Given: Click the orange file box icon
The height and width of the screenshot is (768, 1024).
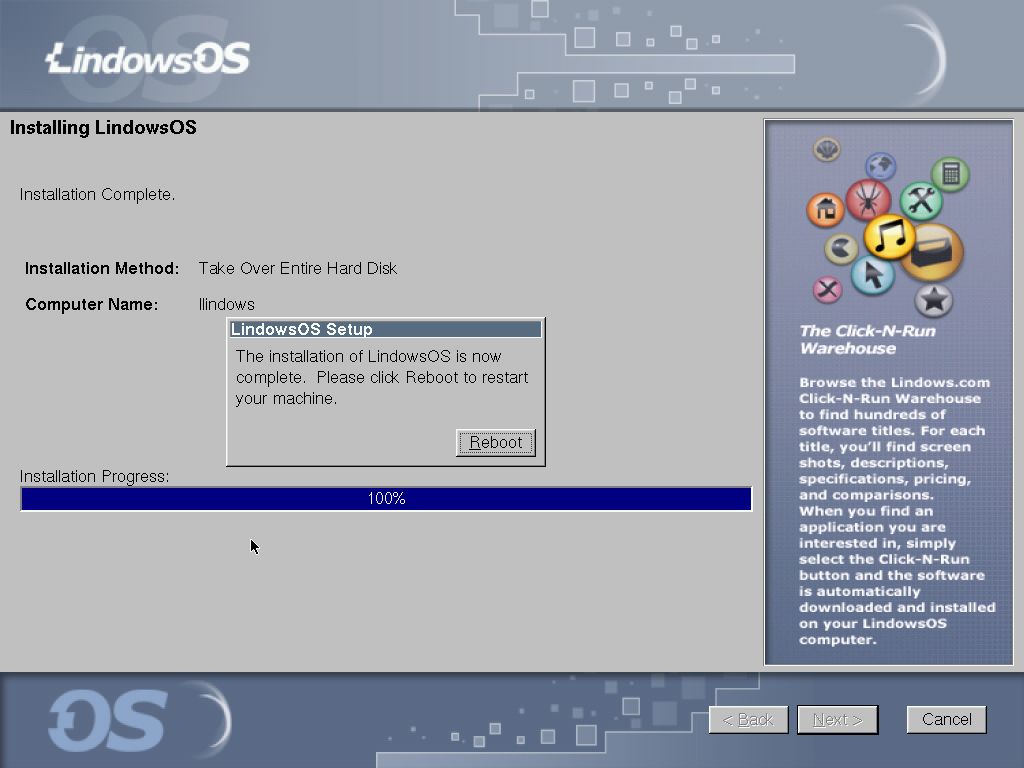Looking at the screenshot, I should click(x=932, y=253).
